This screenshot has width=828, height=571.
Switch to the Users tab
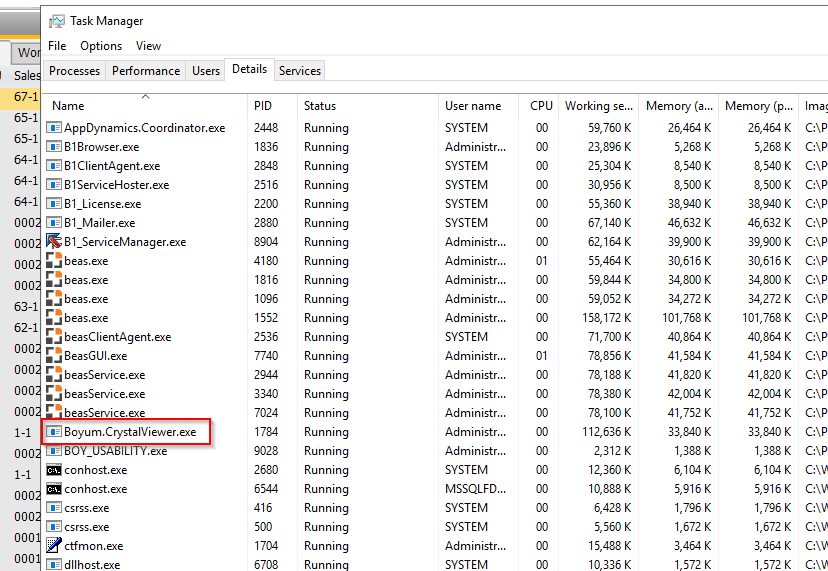(206, 71)
